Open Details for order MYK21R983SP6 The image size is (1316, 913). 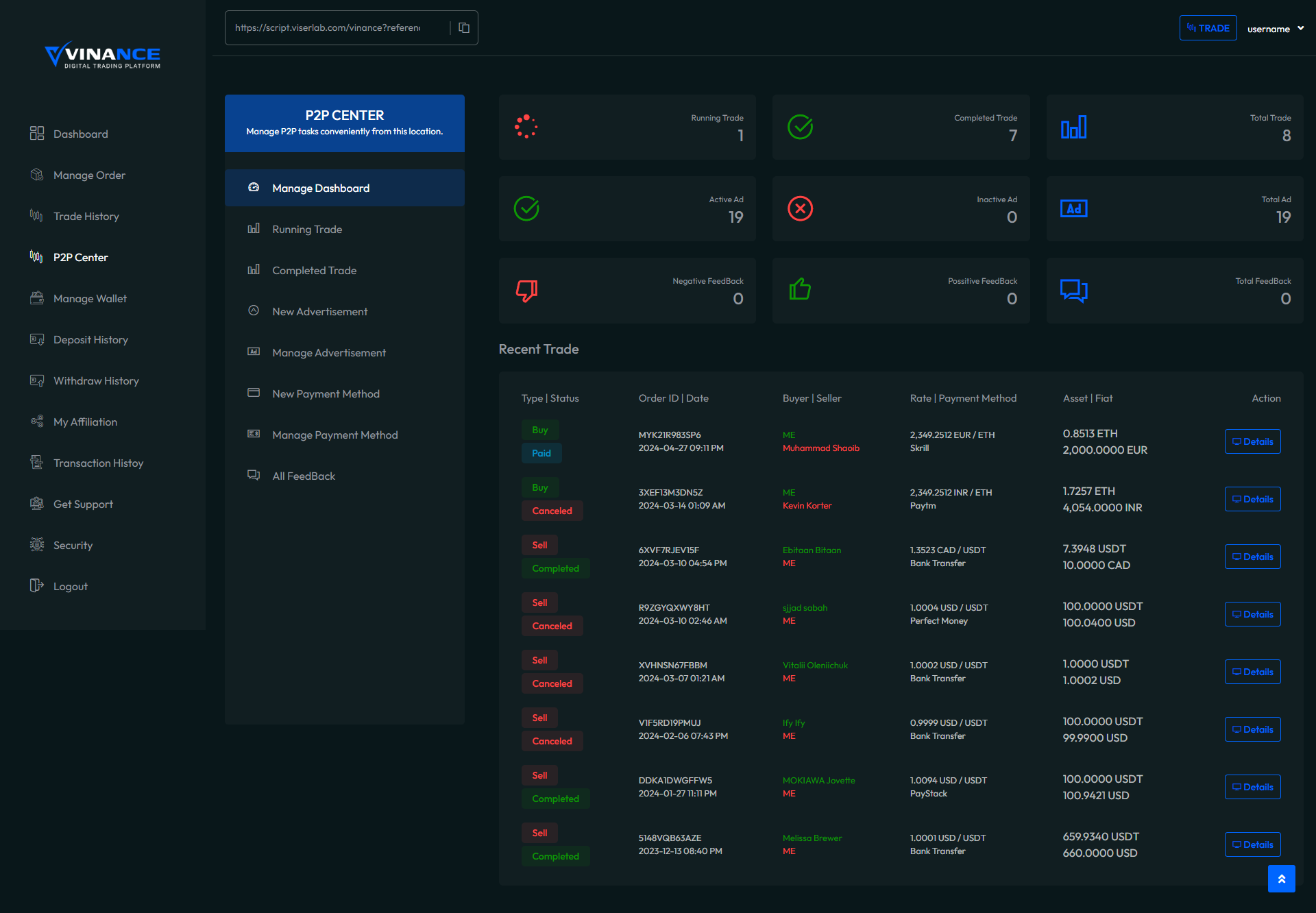click(x=1252, y=442)
